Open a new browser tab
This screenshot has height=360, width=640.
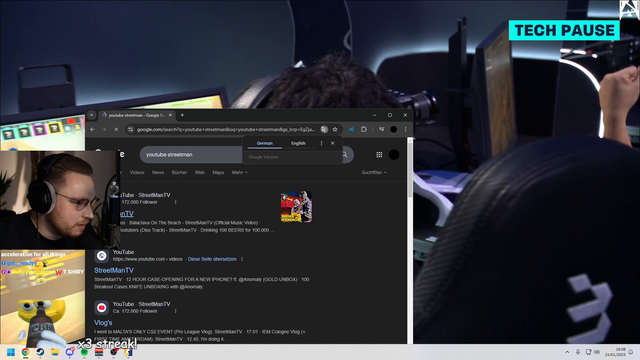click(x=182, y=115)
